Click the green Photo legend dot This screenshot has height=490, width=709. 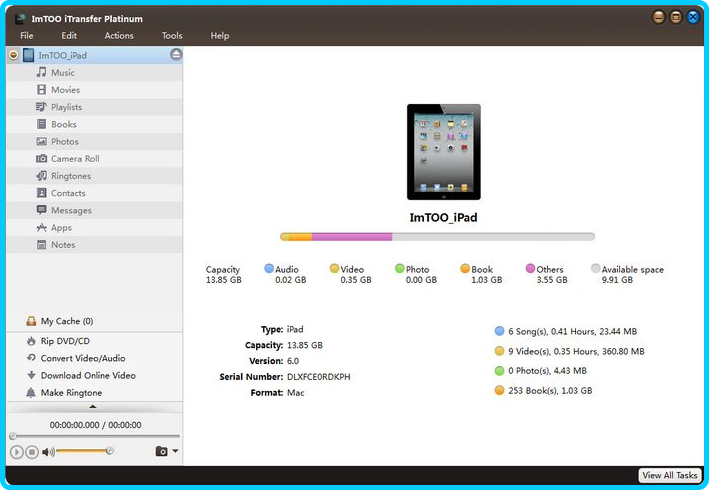pyautogui.click(x=399, y=269)
